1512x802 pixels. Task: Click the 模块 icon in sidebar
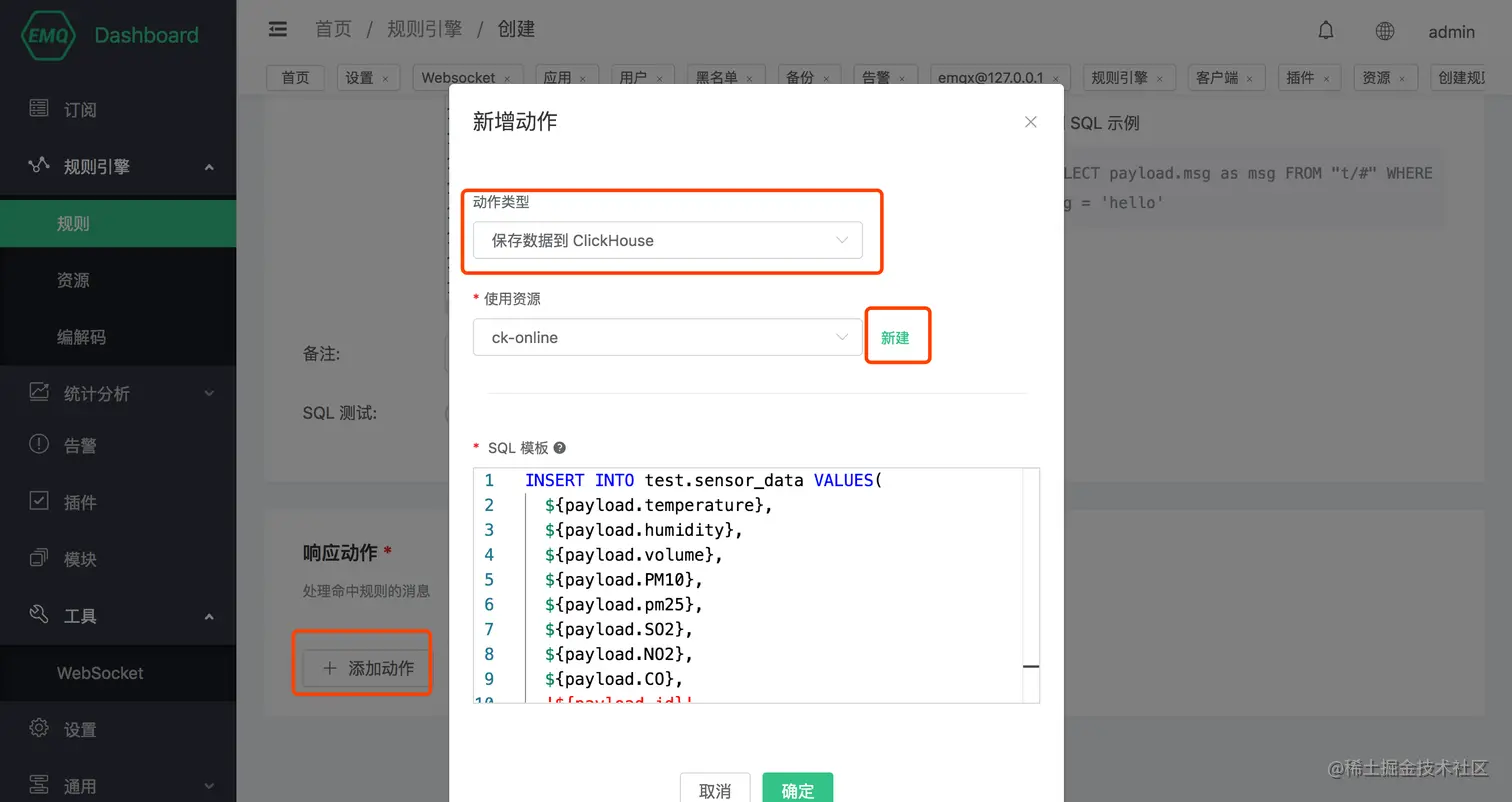point(39,558)
